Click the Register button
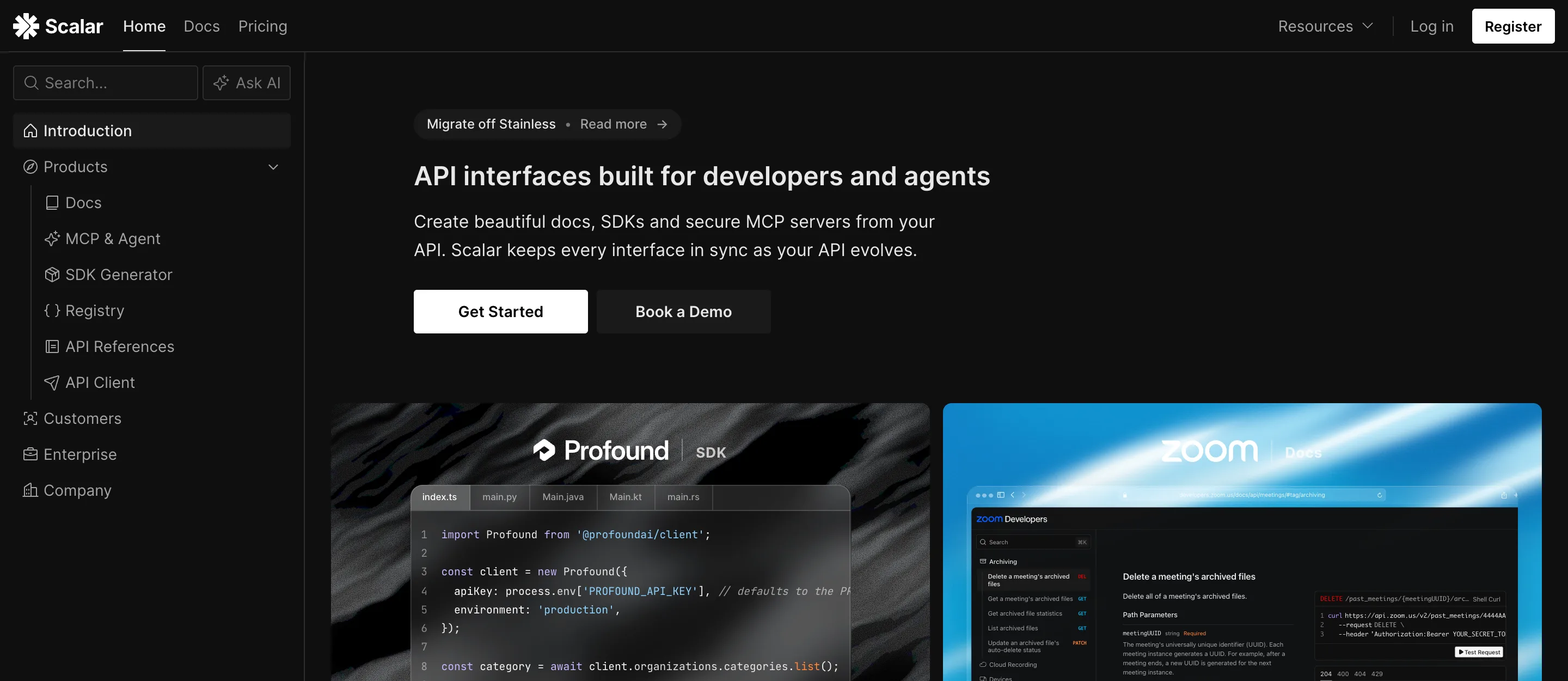Image resolution: width=1568 pixels, height=681 pixels. tap(1512, 26)
